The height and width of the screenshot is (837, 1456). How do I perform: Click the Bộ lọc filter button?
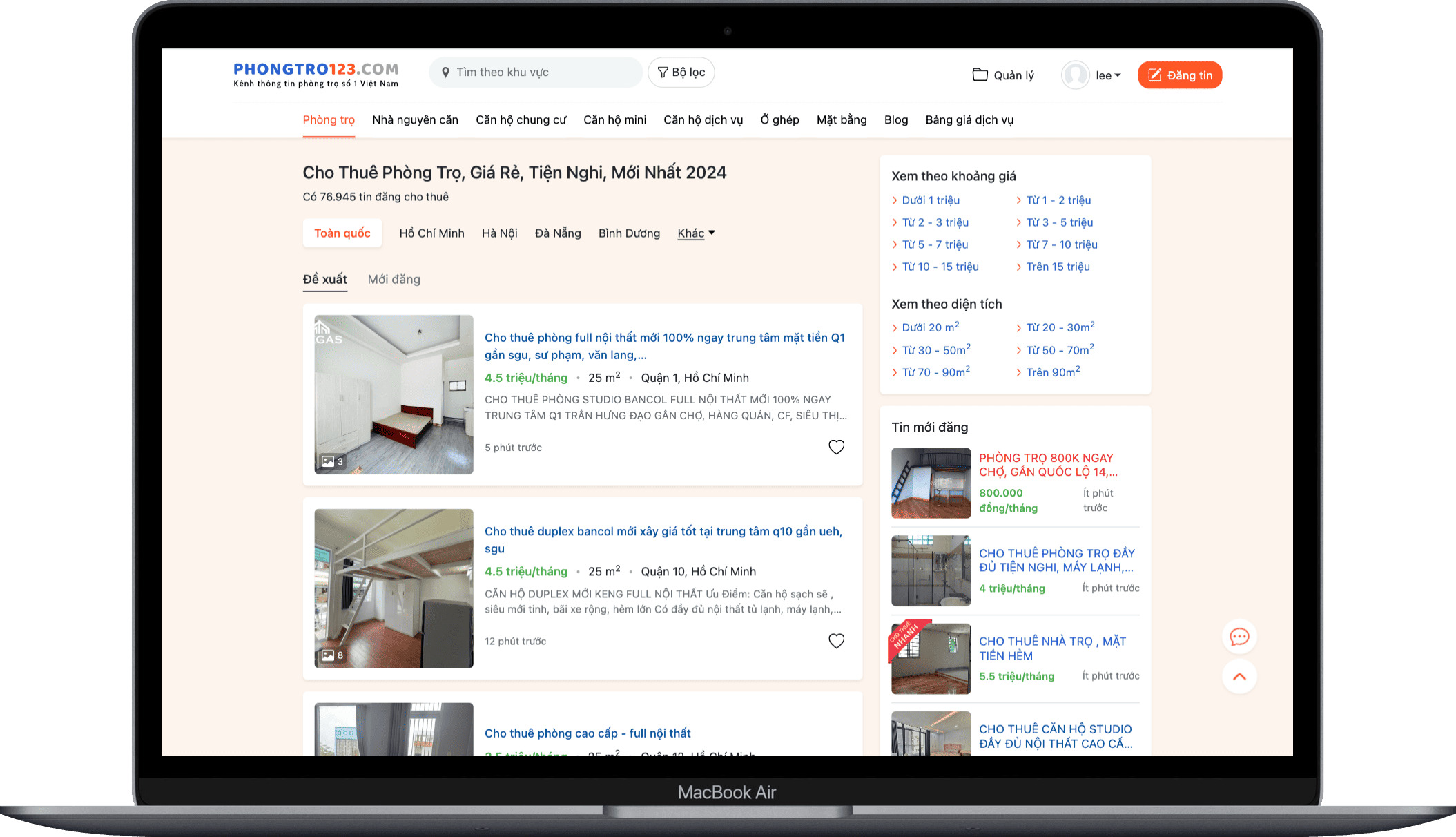(x=681, y=73)
